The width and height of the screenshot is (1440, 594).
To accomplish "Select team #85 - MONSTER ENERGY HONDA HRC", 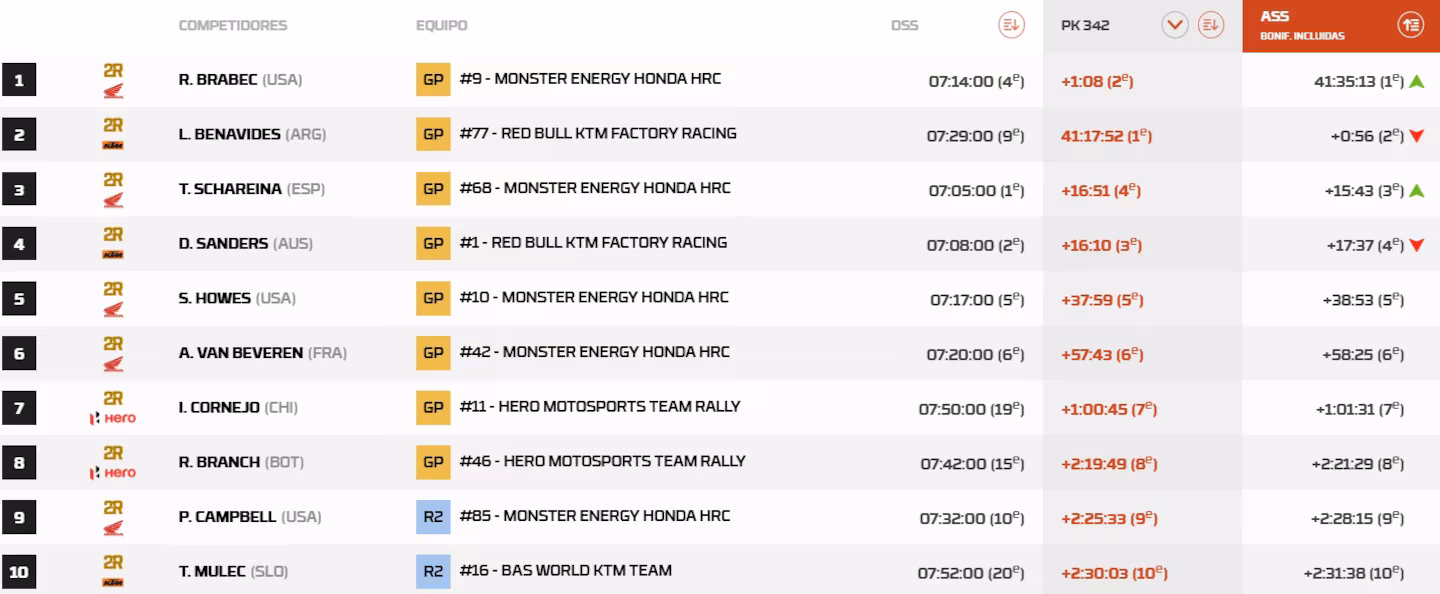I will 595,516.
